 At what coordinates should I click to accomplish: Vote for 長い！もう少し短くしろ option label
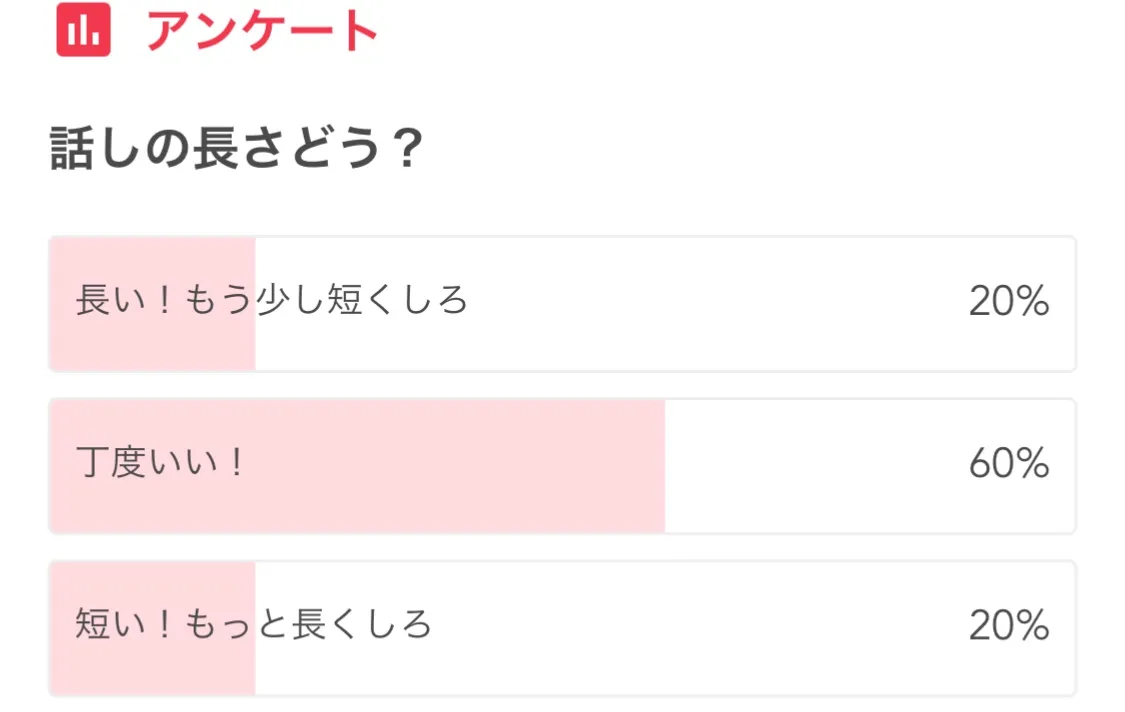(272, 300)
